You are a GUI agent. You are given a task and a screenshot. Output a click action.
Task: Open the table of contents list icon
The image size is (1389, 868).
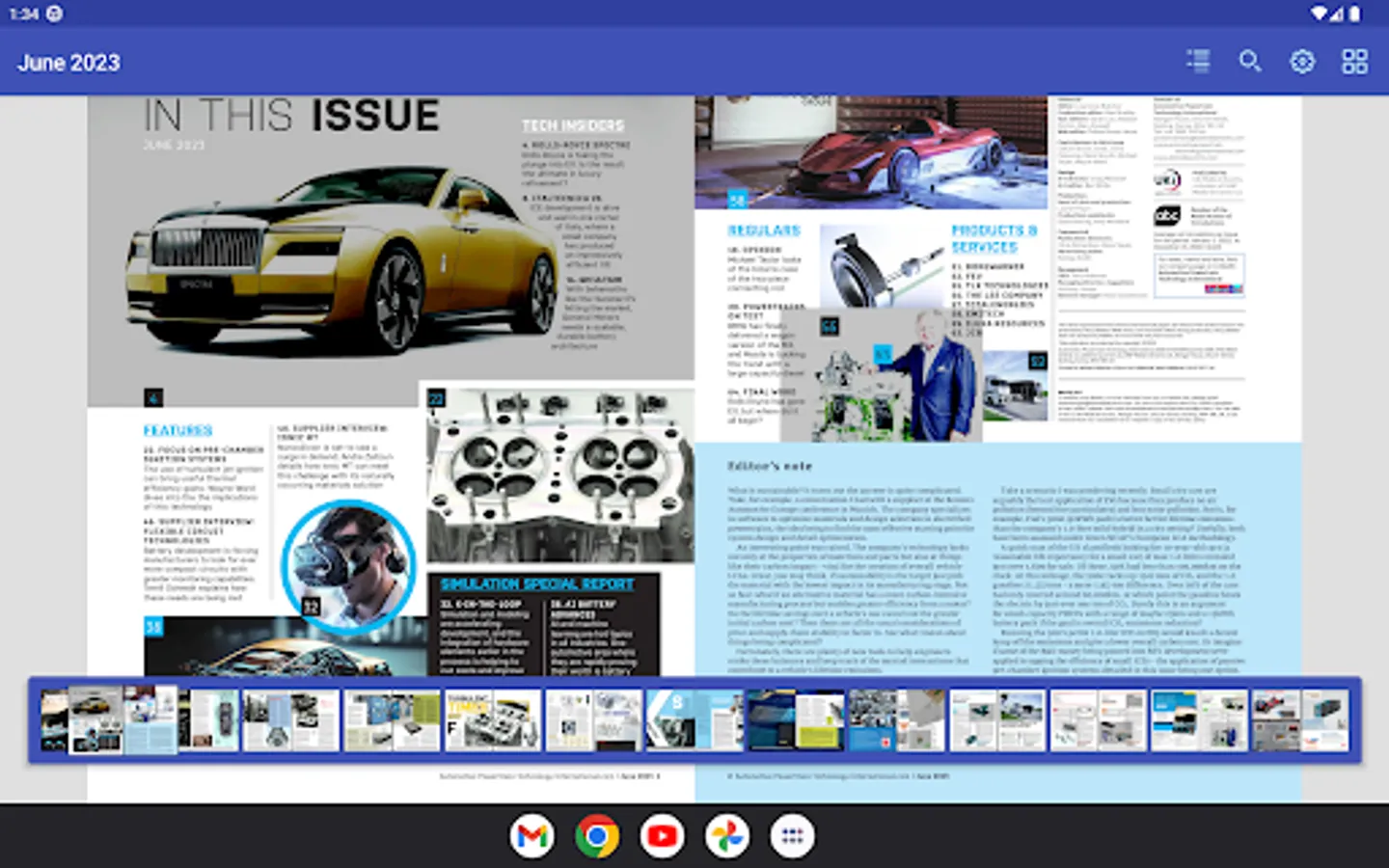click(x=1198, y=62)
